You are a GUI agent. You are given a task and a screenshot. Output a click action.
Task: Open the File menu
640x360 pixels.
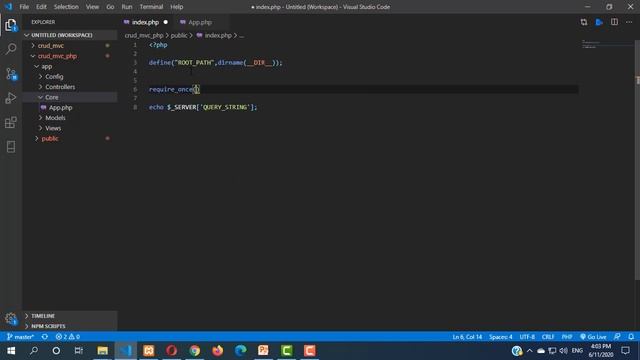[24, 7]
